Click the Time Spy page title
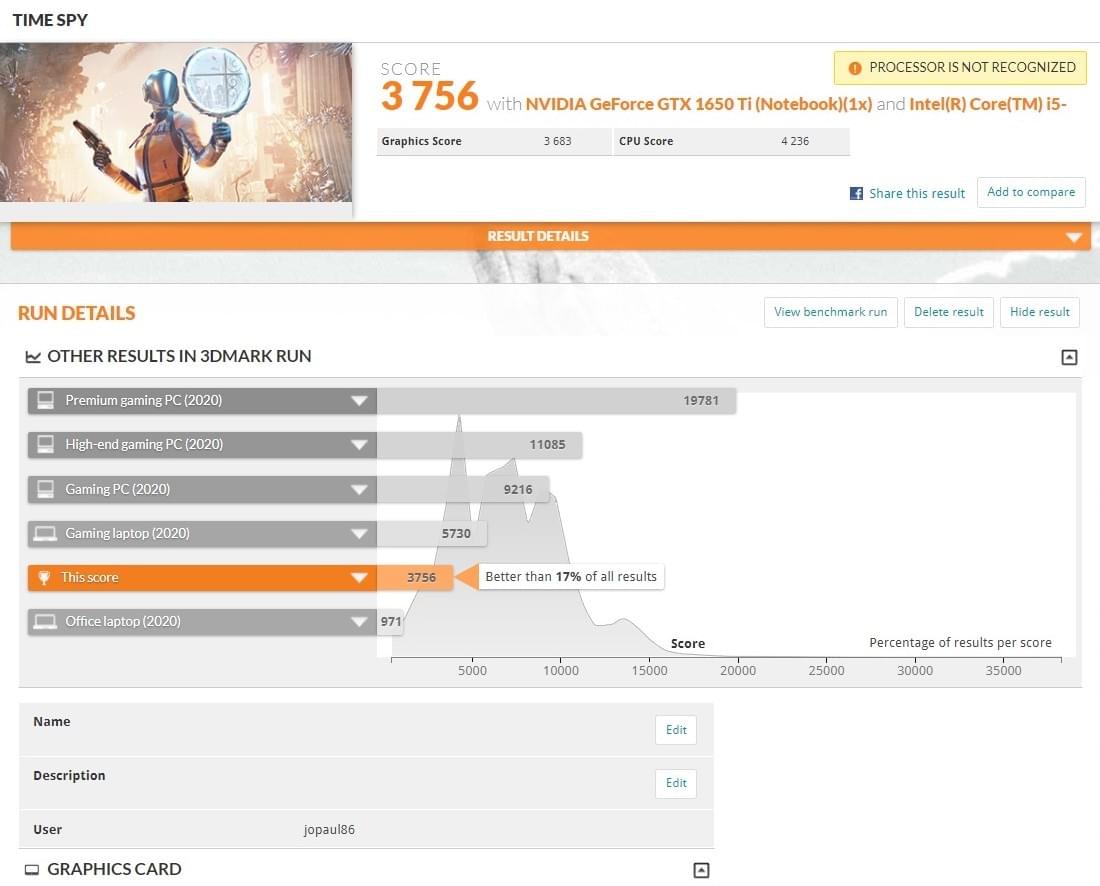Screen dimensions: 1100x886 pos(50,20)
